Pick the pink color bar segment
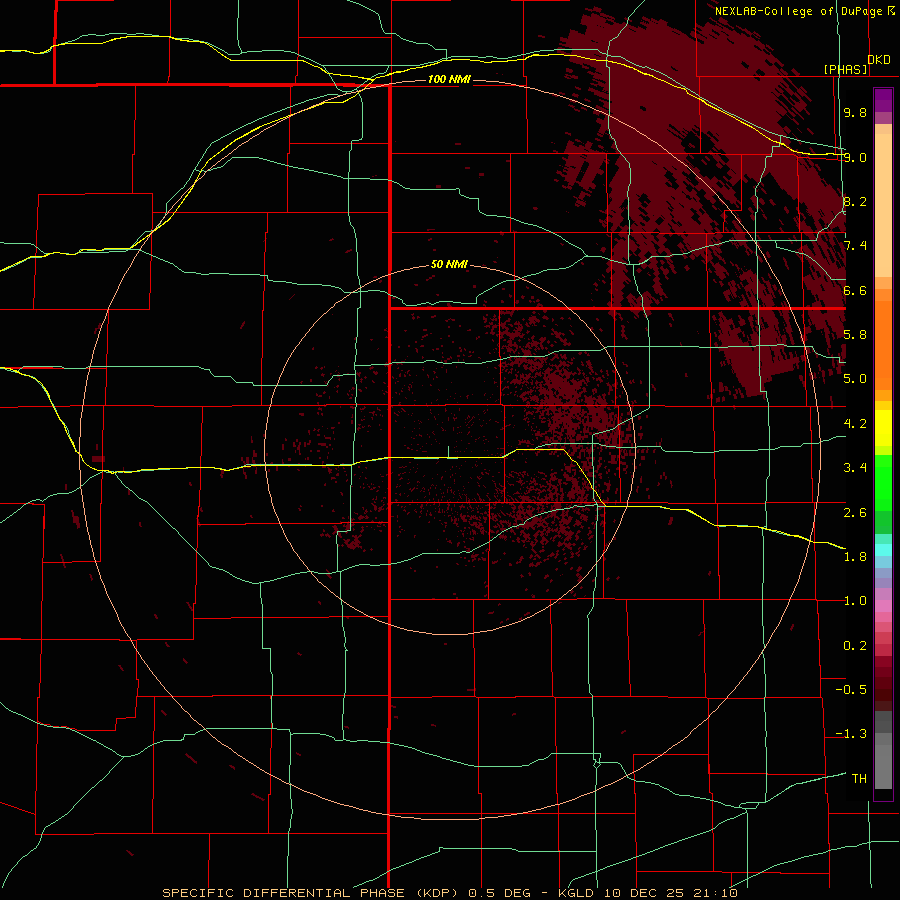The width and height of the screenshot is (900, 900). click(883, 606)
